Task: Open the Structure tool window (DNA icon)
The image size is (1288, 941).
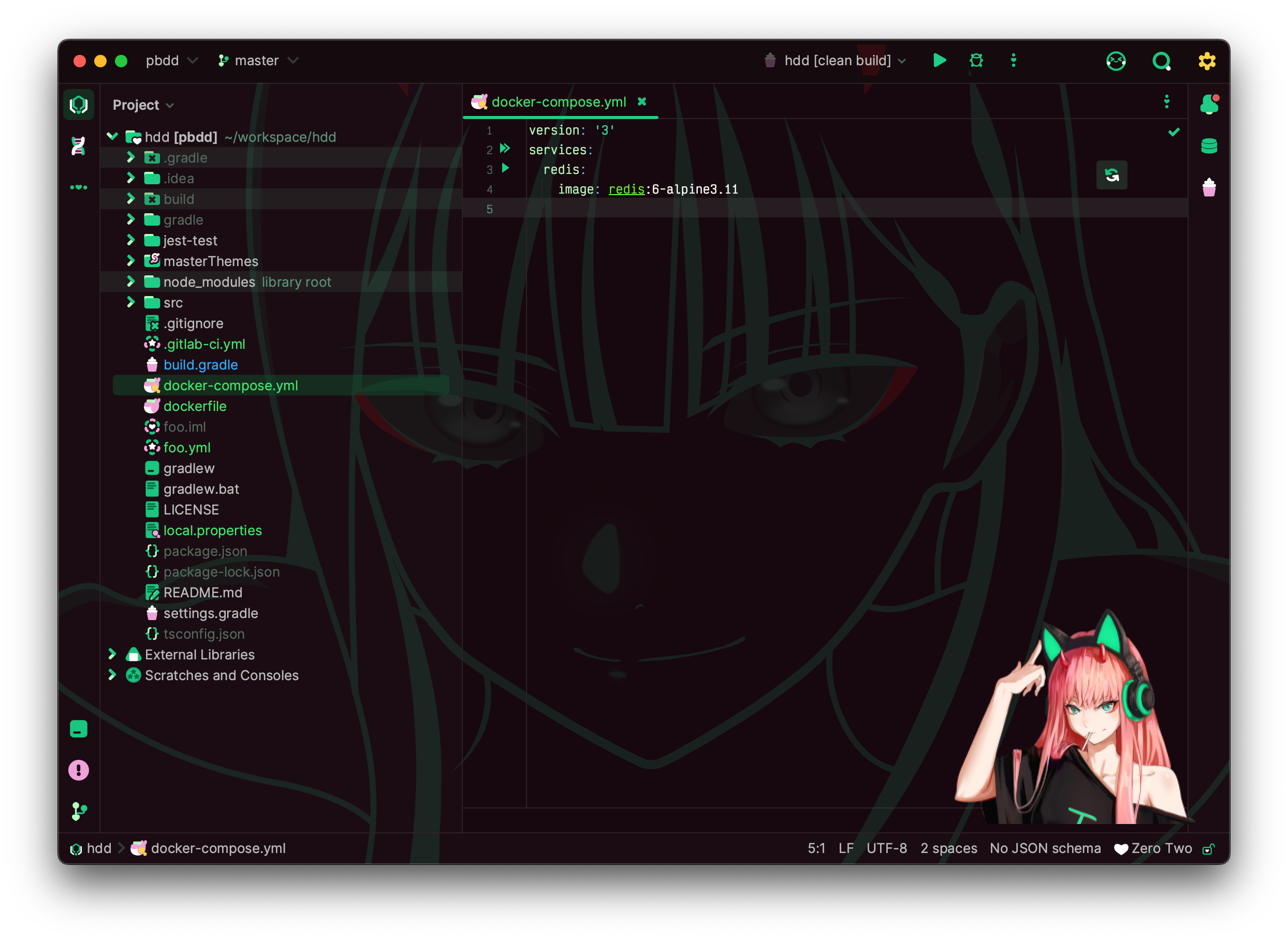Action: coord(78,146)
